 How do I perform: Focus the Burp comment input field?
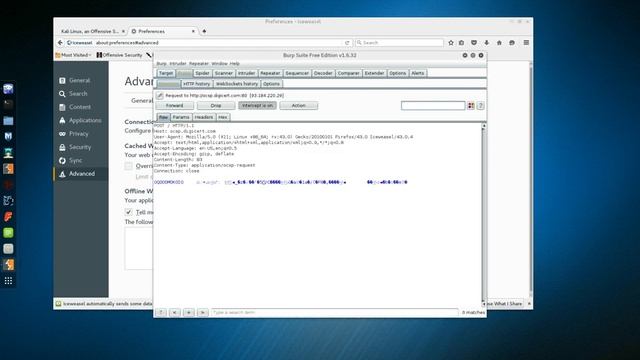coord(433,106)
